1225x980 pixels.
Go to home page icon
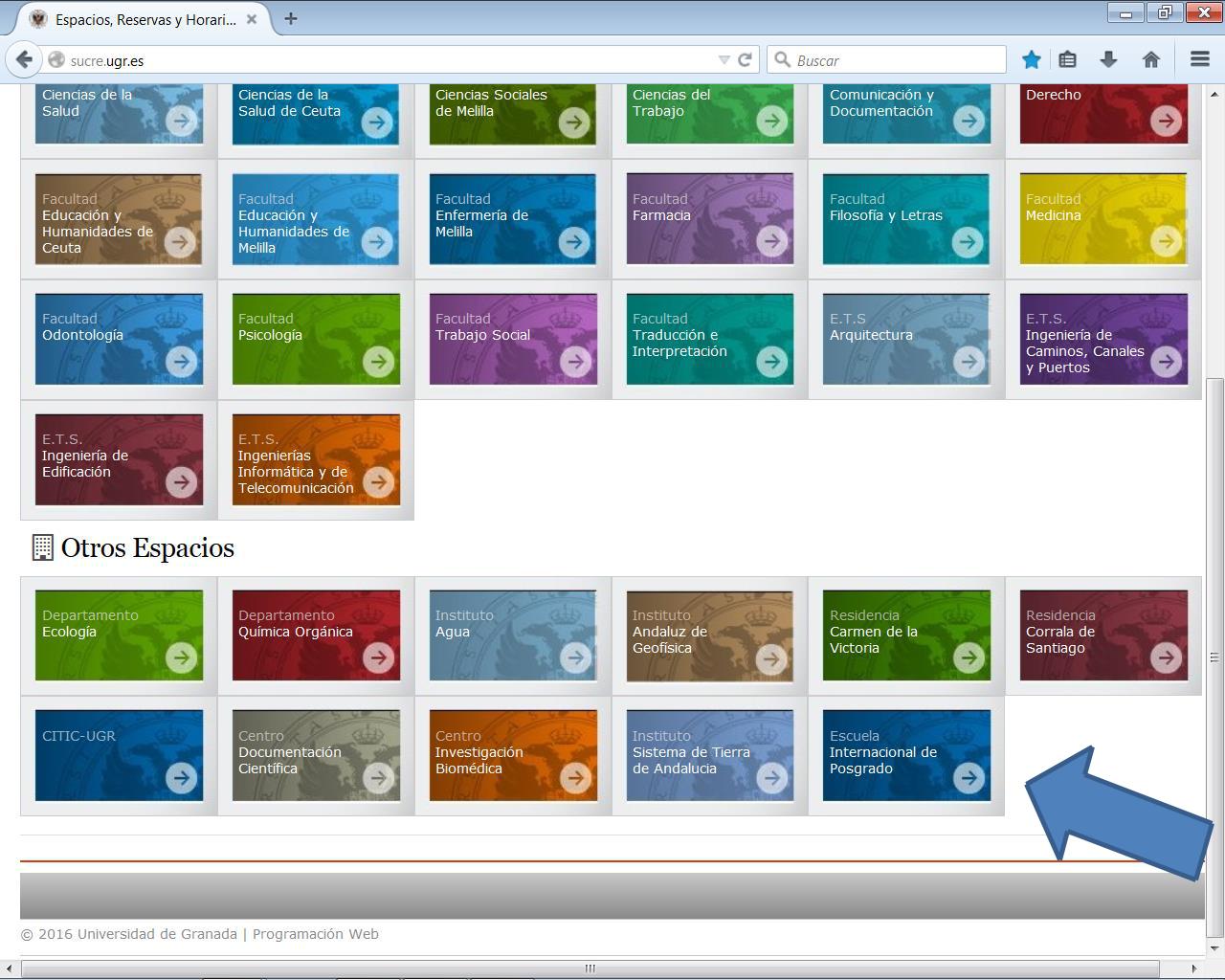(x=1151, y=59)
